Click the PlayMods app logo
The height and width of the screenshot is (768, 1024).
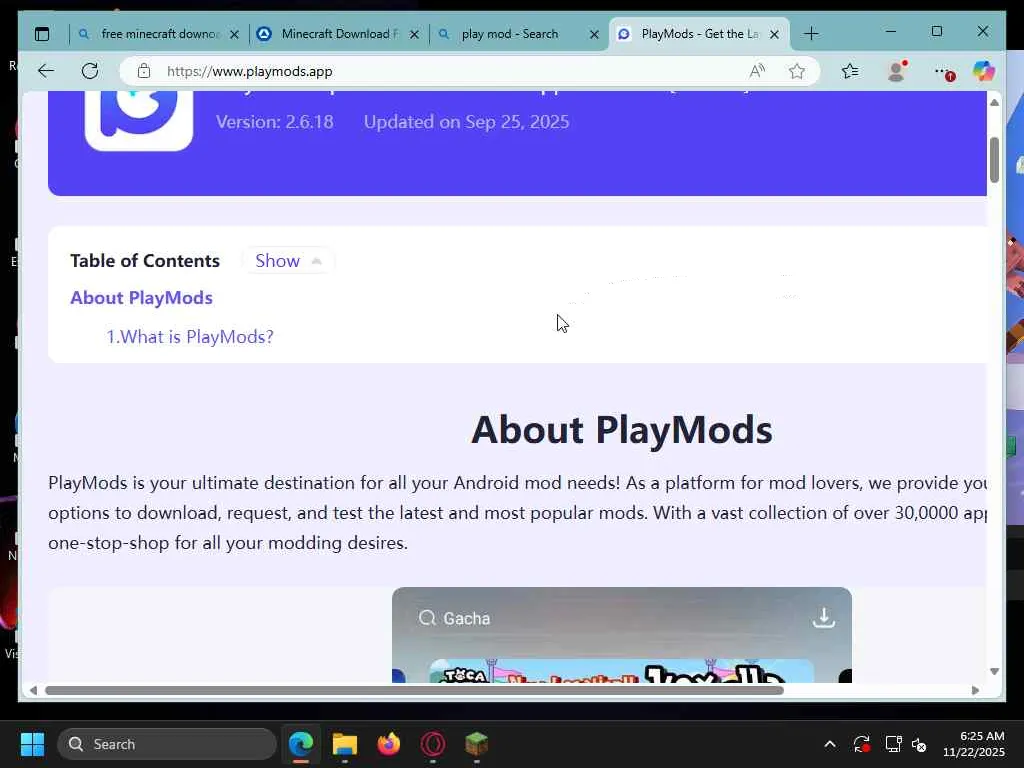(139, 120)
